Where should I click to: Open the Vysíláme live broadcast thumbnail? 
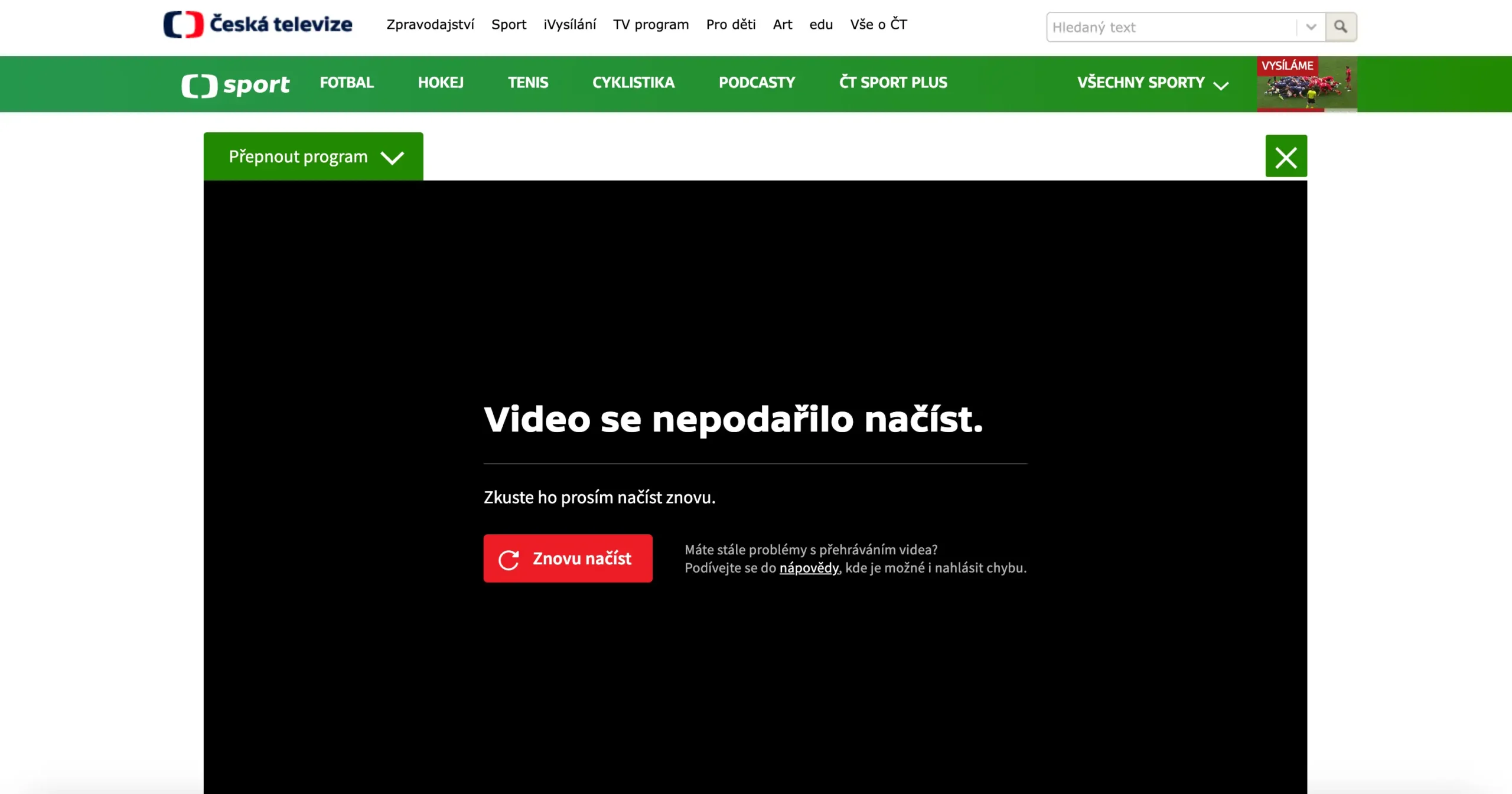click(1306, 84)
